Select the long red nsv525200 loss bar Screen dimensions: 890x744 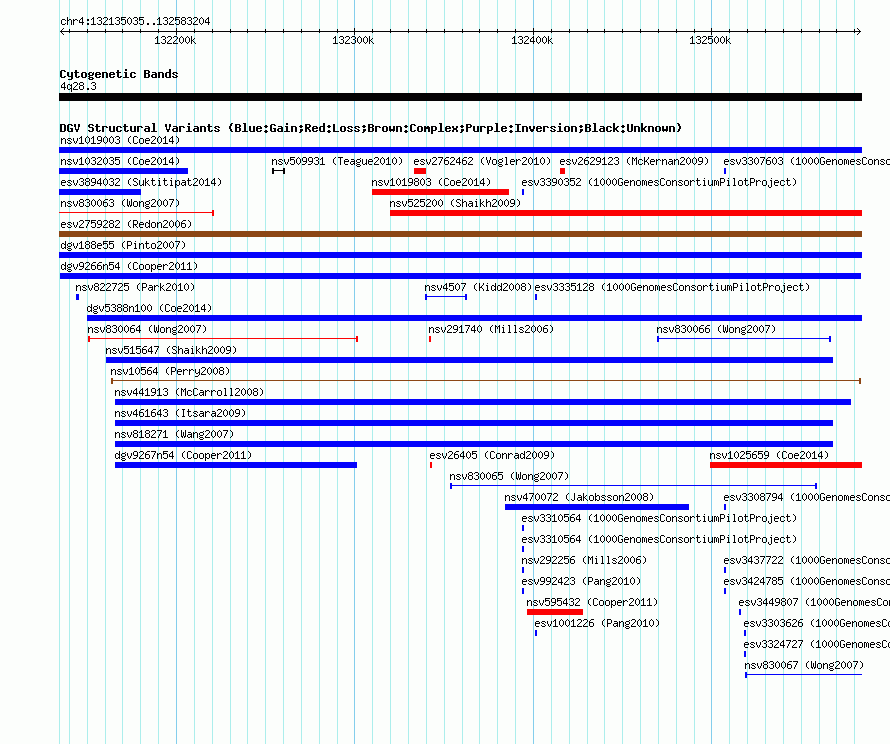tap(625, 213)
